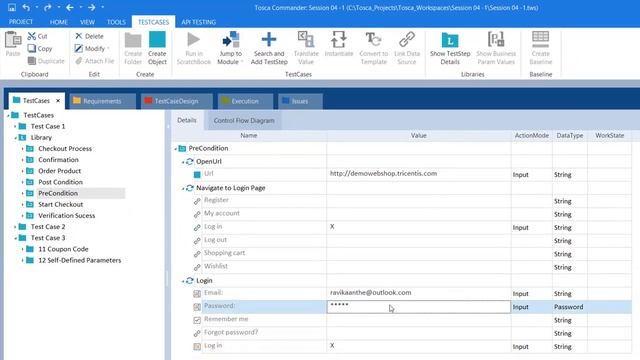Click the Modify pencil icon
Screen dimensions: 640x360
click(79, 48)
